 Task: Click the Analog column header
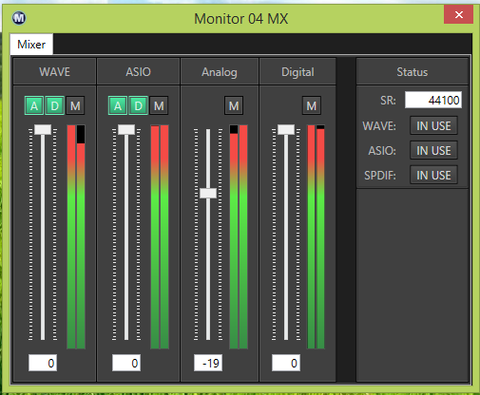(219, 72)
